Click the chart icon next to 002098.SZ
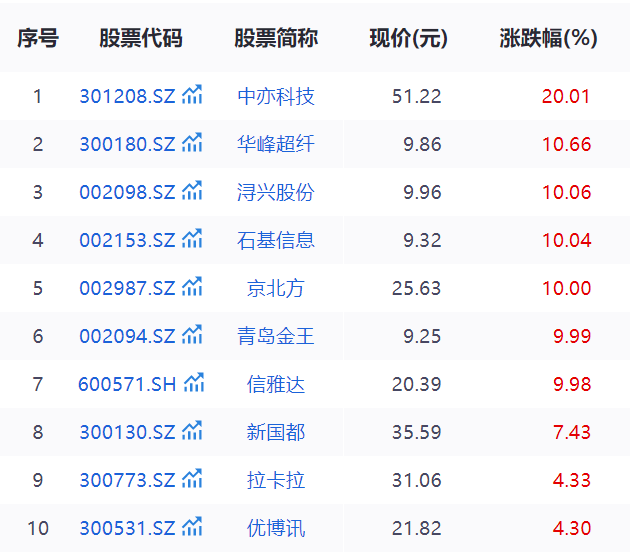Viewport: 630px width, 556px height. [x=192, y=192]
